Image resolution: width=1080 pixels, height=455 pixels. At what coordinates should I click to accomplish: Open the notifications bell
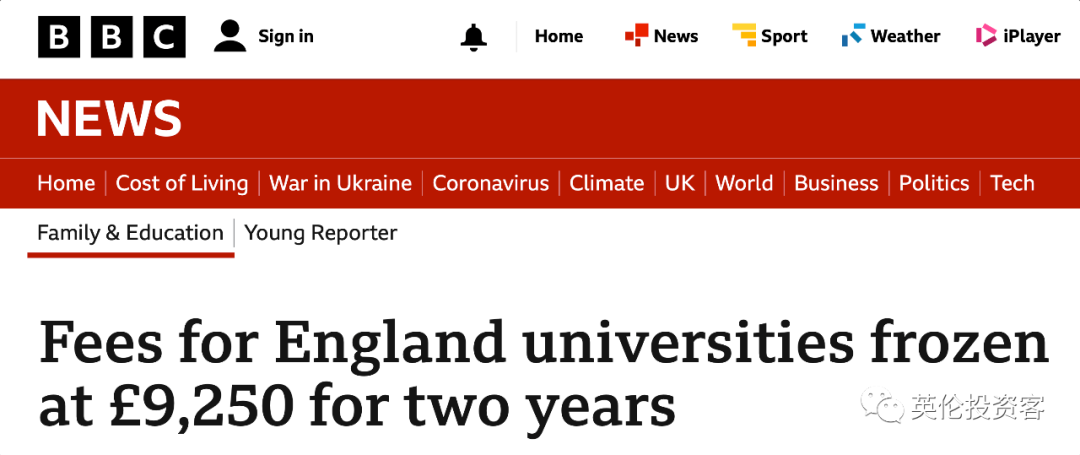click(x=474, y=36)
